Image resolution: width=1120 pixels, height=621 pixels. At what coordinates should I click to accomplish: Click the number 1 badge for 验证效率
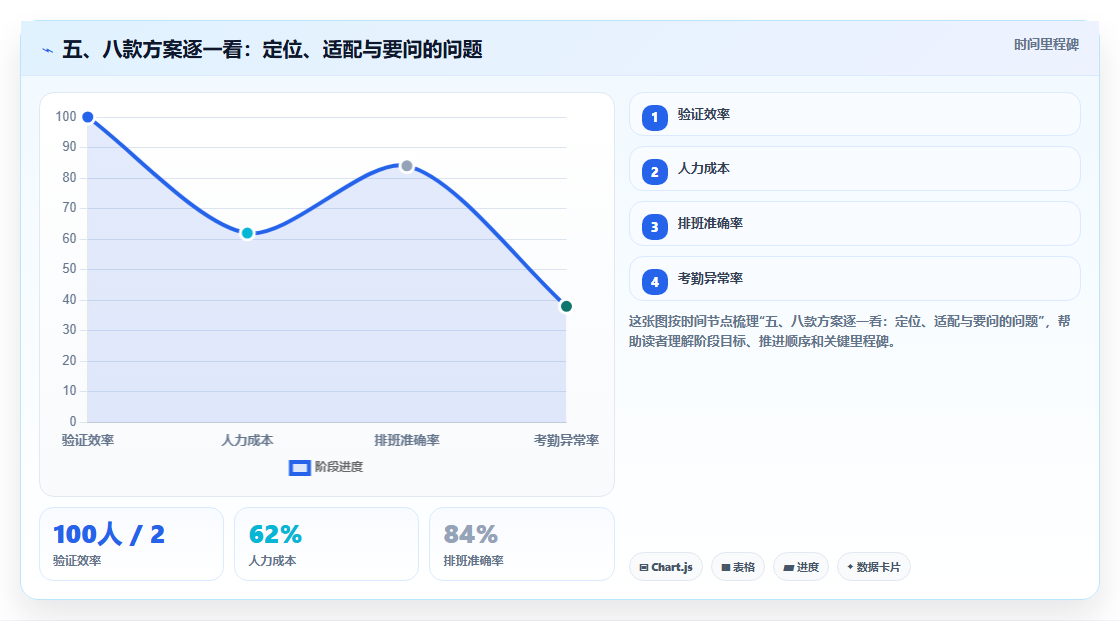coord(654,117)
